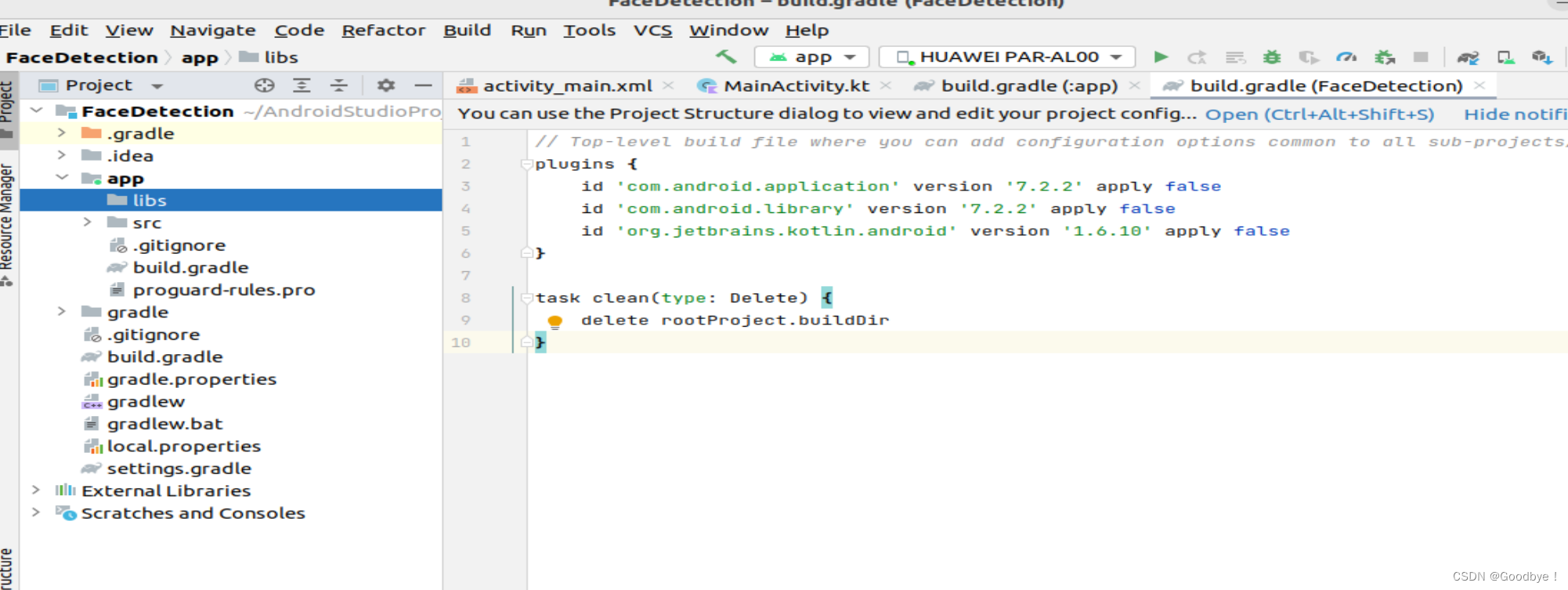
Task: Open the SDK Manager icon
Action: (x=1542, y=57)
